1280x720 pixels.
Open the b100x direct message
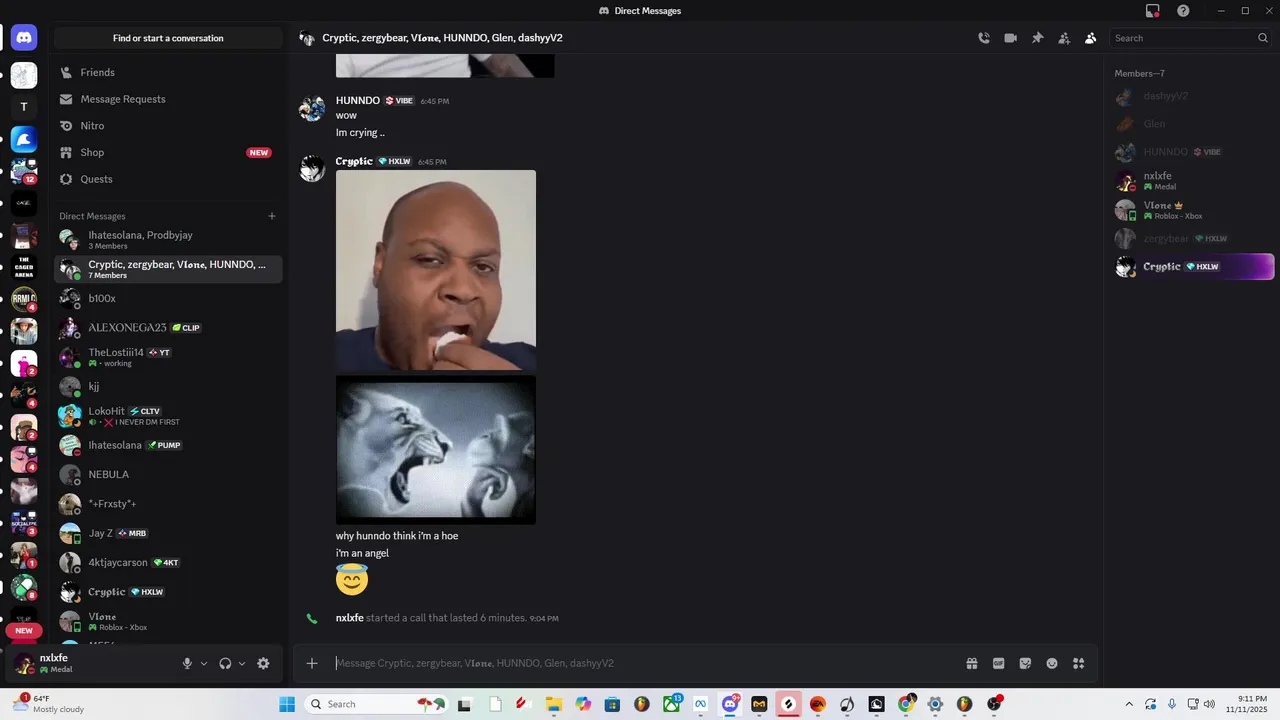pyautogui.click(x=168, y=298)
